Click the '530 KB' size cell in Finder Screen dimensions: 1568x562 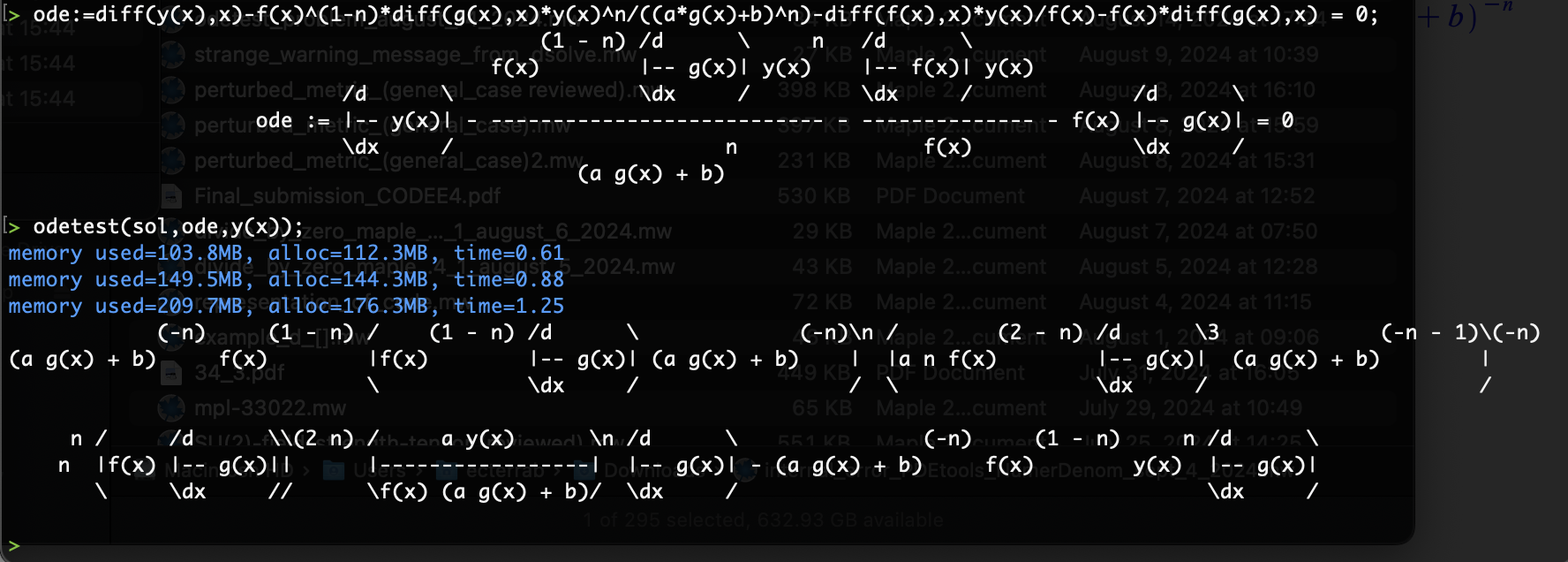point(812,196)
